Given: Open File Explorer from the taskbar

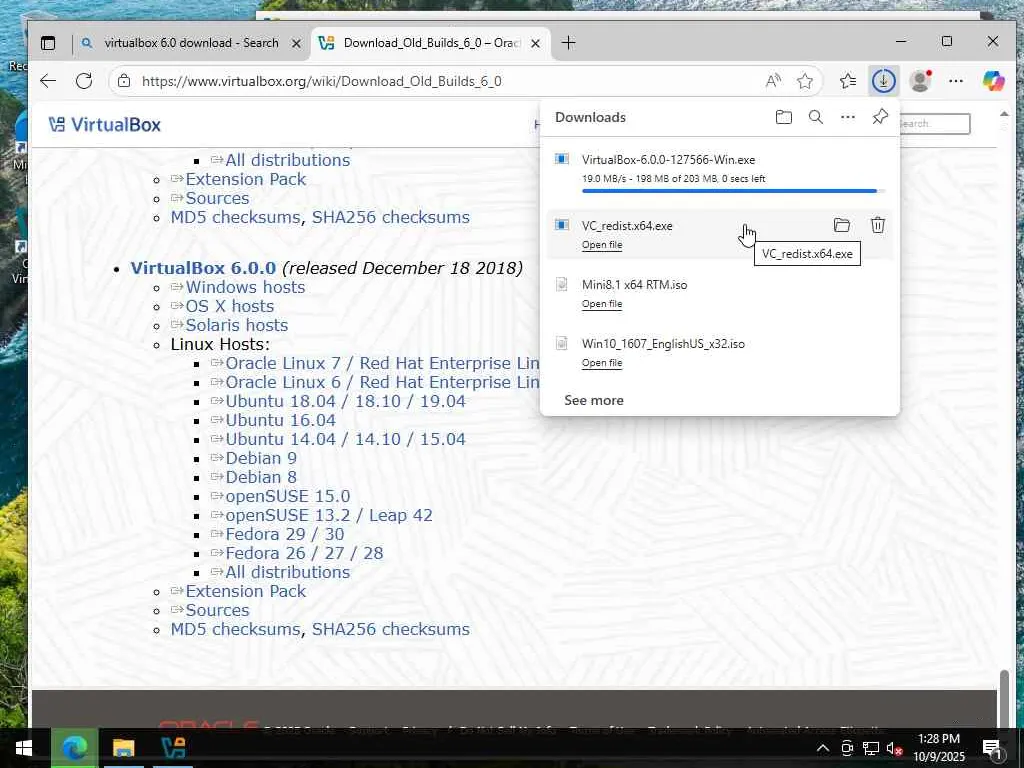Looking at the screenshot, I should [x=123, y=748].
